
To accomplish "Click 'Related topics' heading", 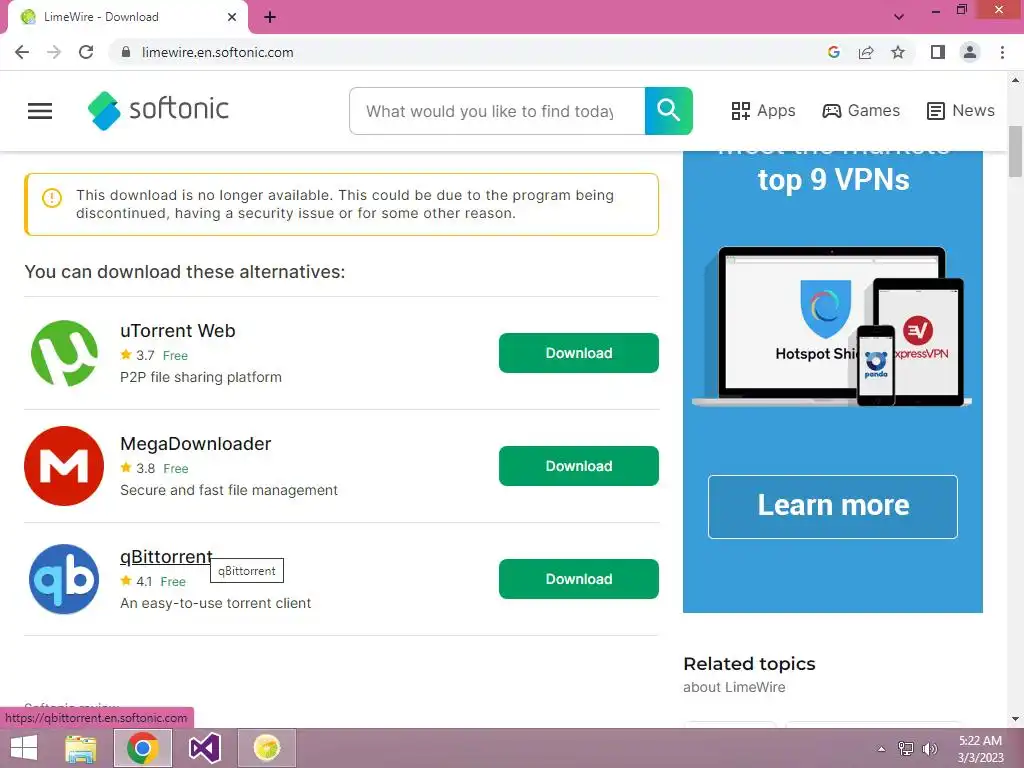I will [x=749, y=664].
